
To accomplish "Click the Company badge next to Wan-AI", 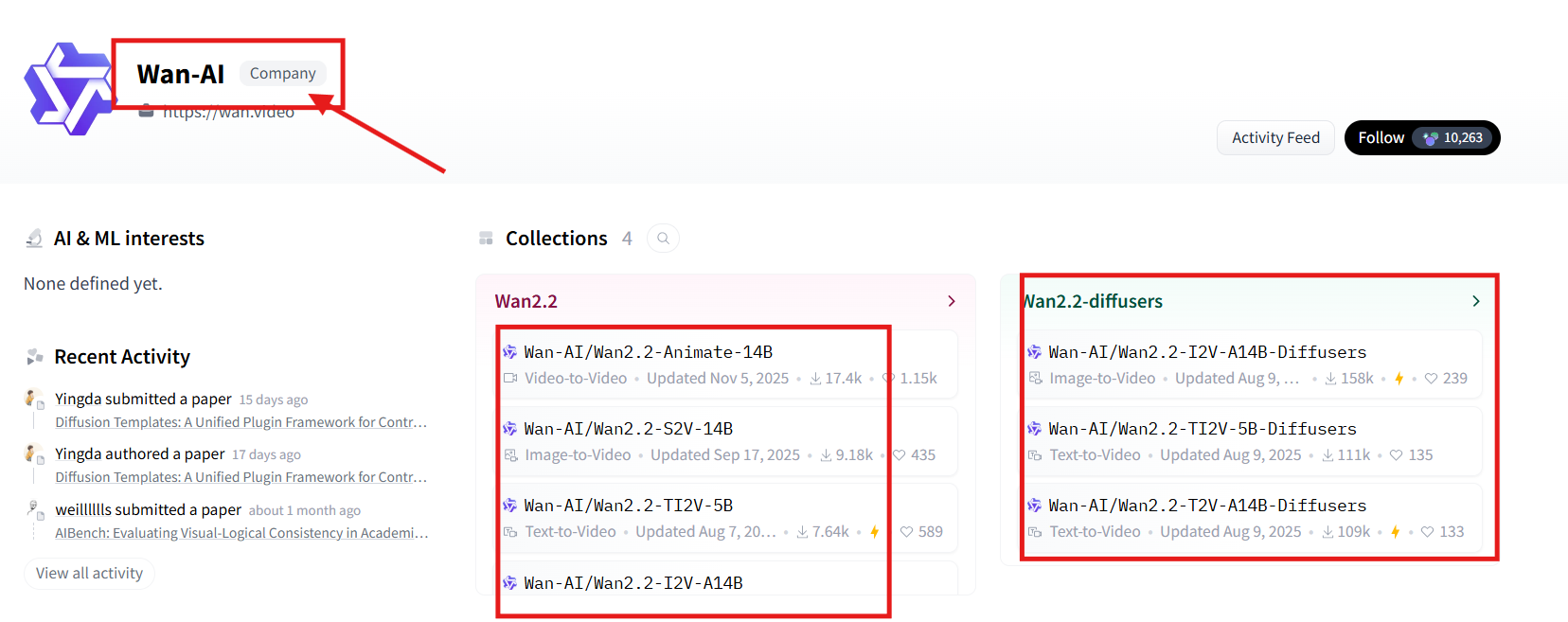I will click(283, 74).
